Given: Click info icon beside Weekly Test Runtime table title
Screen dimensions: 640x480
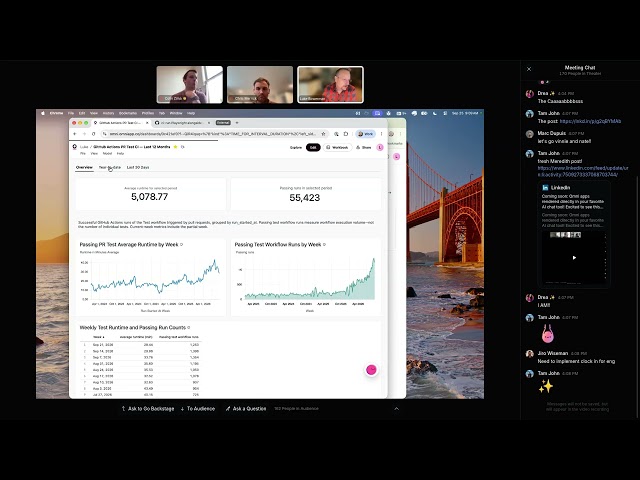Looking at the screenshot, I should click(189, 327).
